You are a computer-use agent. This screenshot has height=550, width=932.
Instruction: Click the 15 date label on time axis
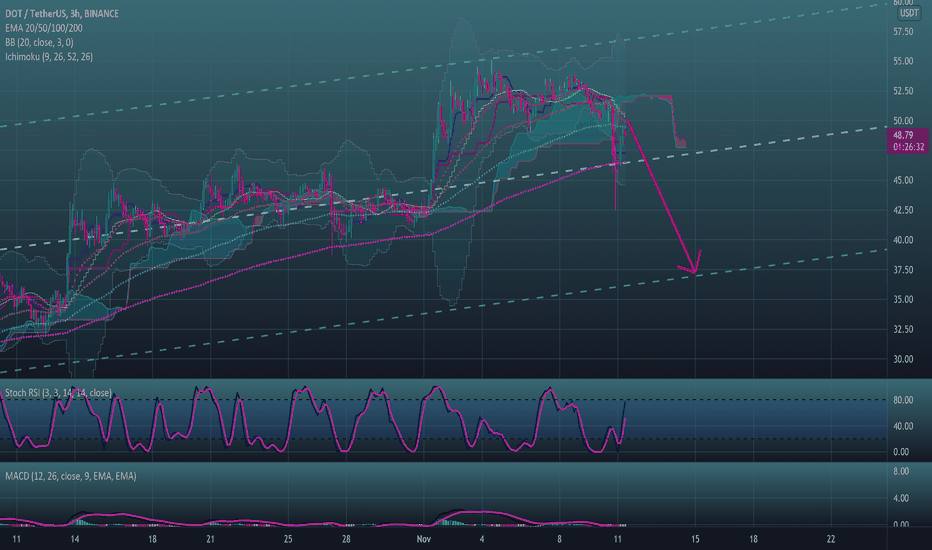point(695,539)
